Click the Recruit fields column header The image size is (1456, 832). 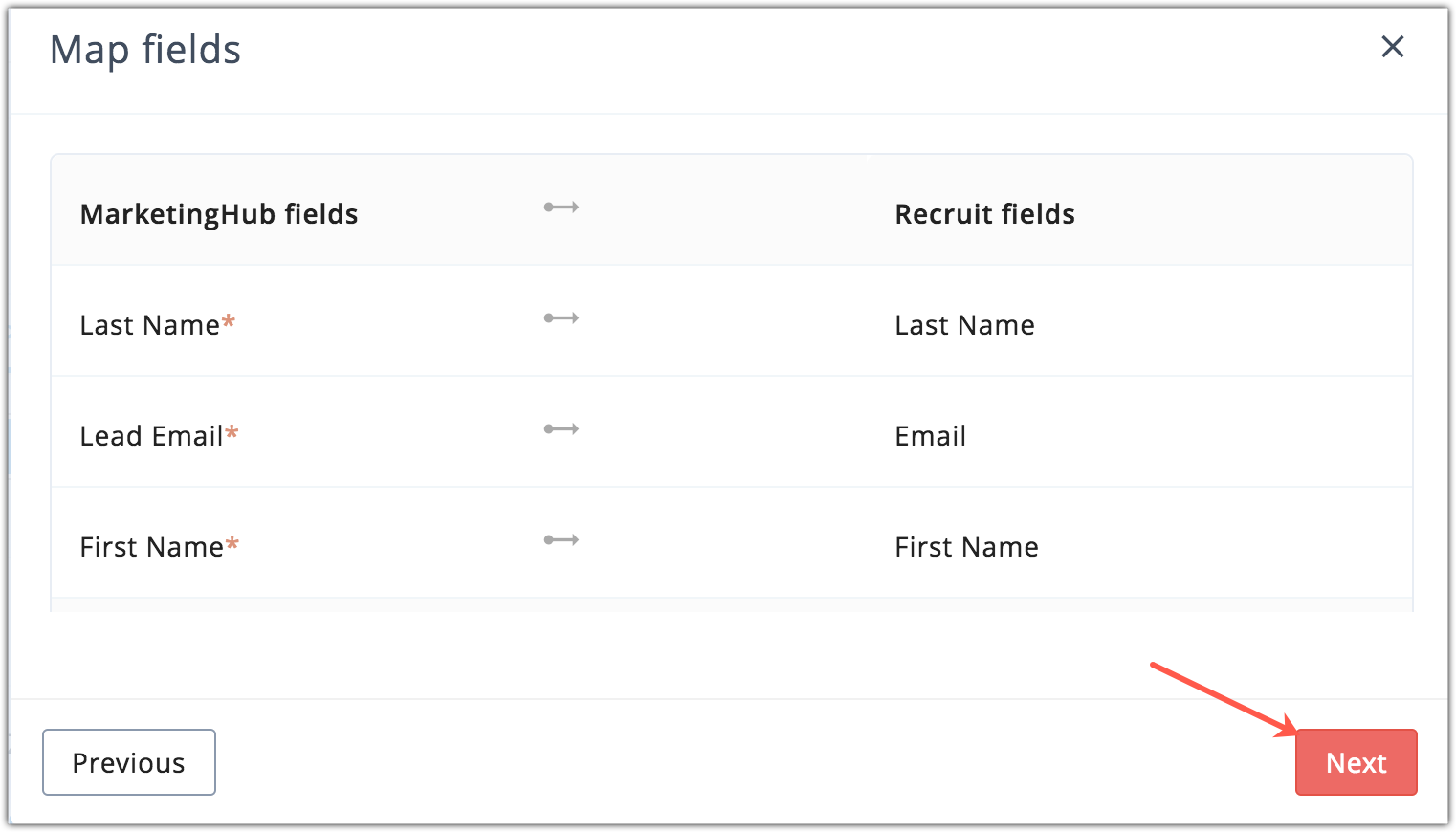(x=984, y=214)
